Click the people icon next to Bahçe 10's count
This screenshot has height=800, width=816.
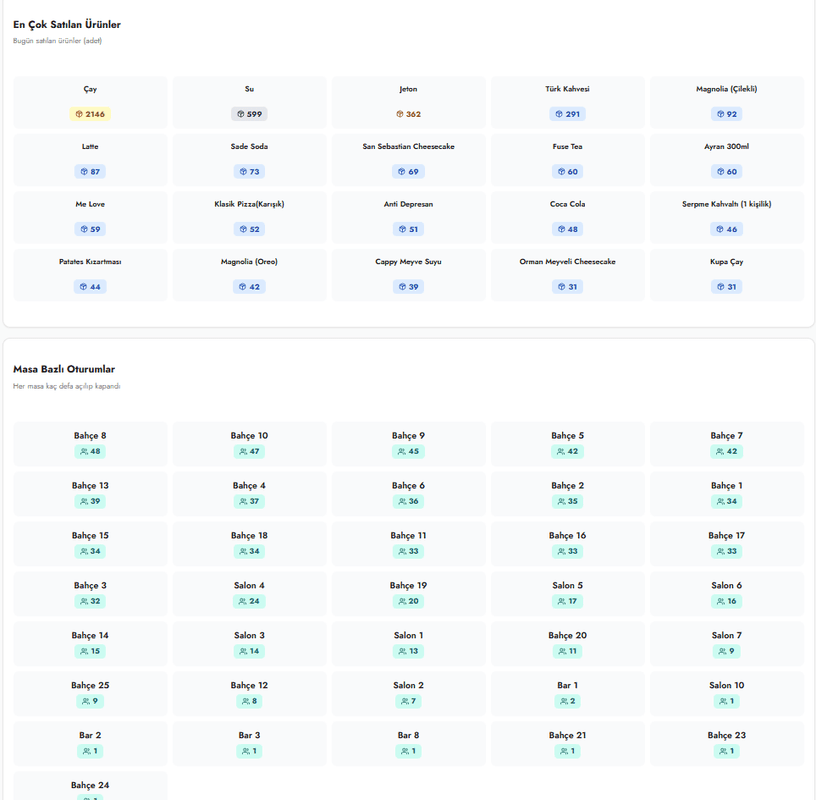[243, 452]
